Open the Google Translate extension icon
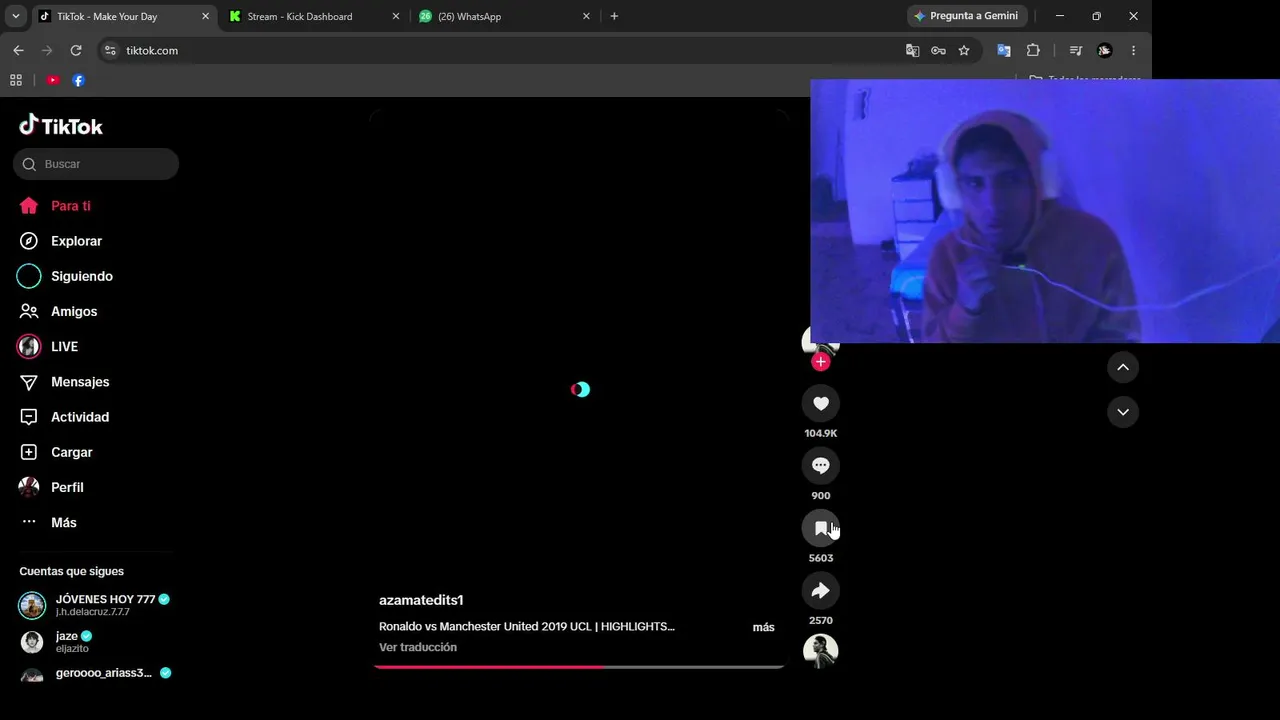This screenshot has width=1280, height=720. tap(1004, 50)
